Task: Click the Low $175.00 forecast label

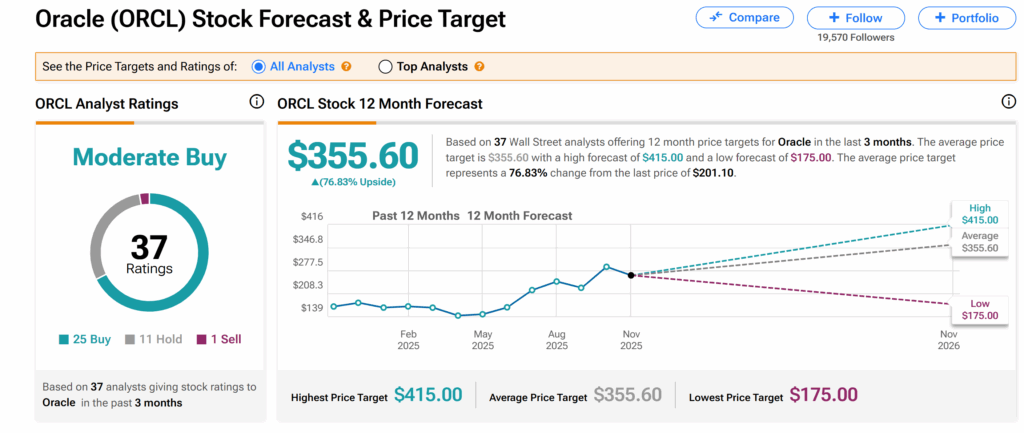Action: 980,309
